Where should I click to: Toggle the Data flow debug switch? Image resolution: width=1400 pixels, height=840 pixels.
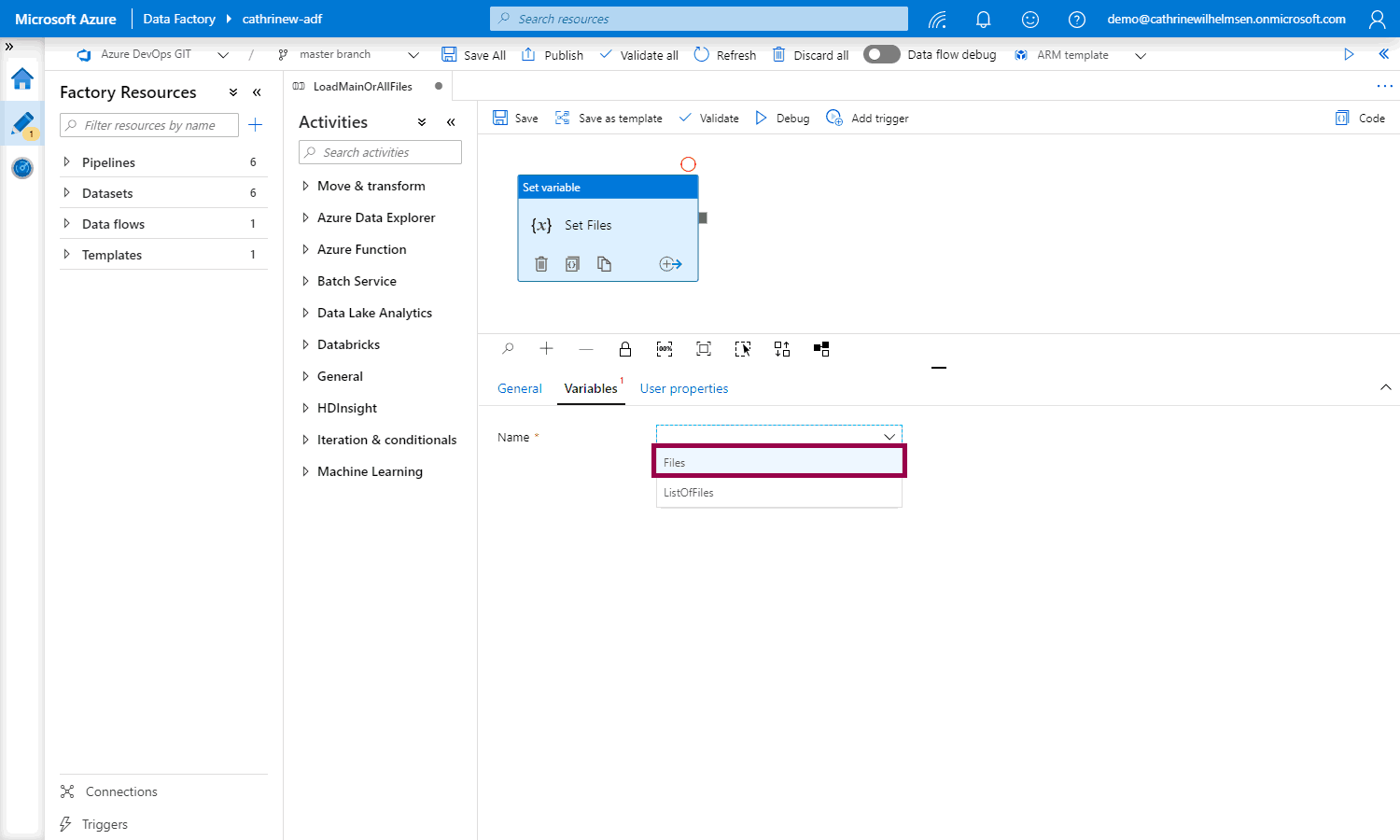(881, 55)
